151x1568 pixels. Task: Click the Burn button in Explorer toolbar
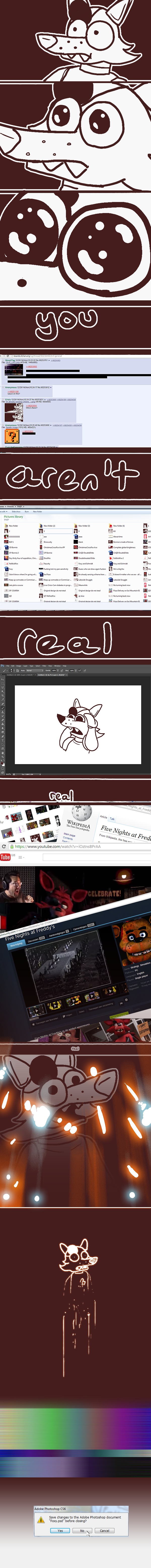[x=27, y=511]
